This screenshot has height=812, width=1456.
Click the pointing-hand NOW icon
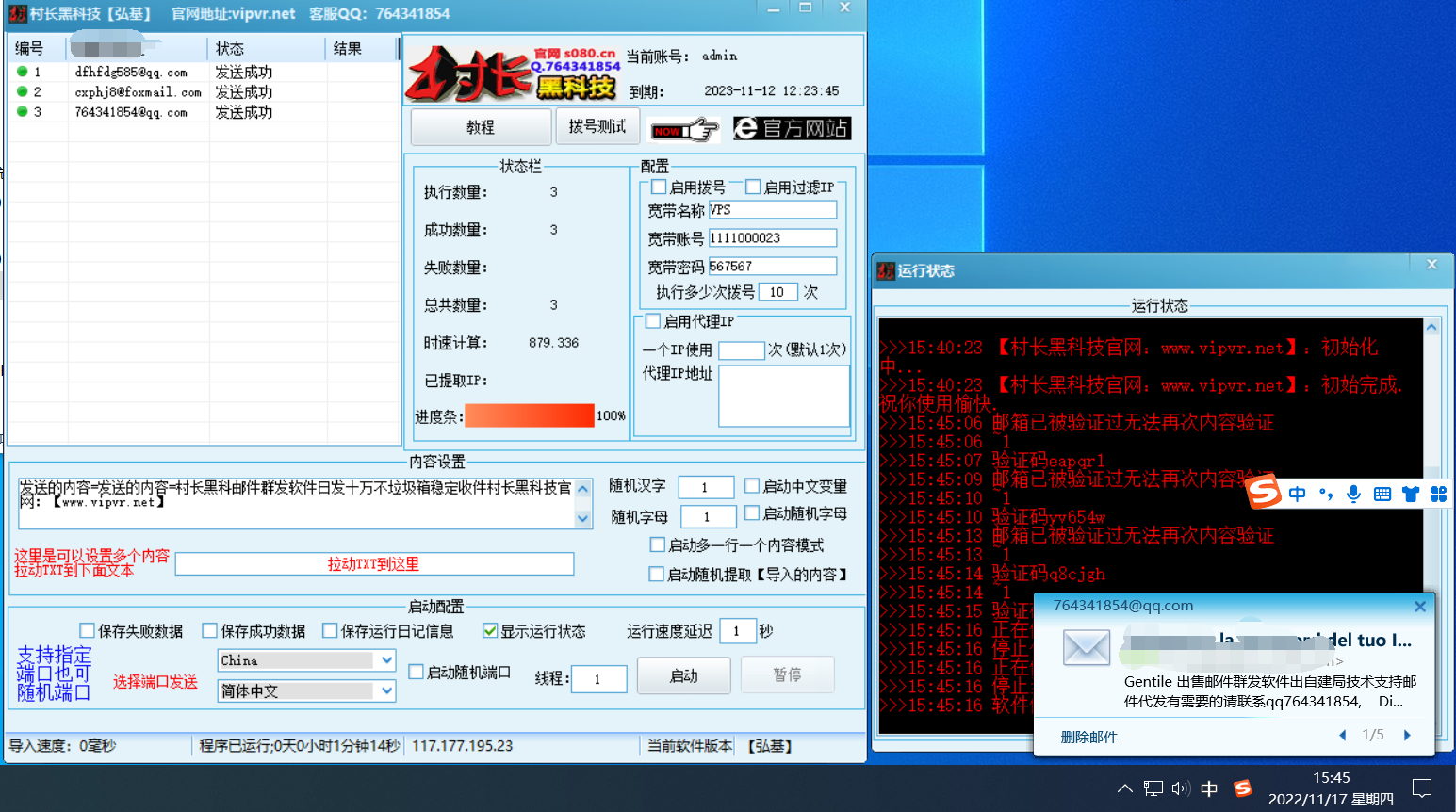tap(686, 129)
